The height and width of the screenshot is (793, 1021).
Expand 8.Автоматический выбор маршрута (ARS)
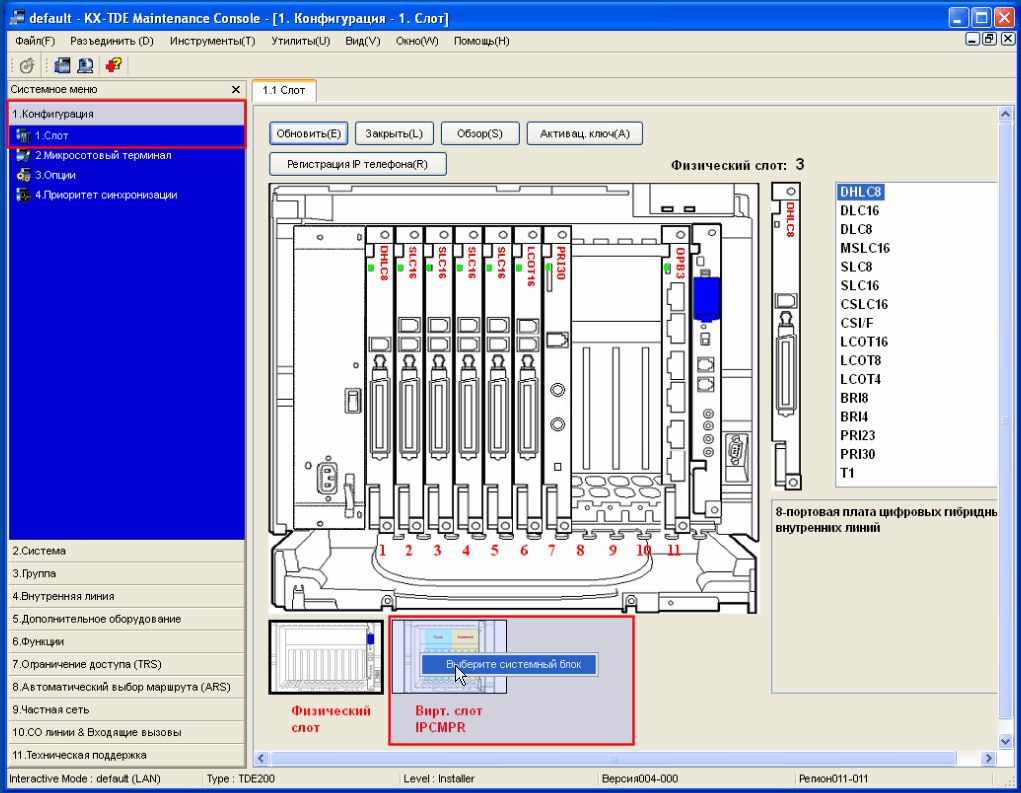point(127,687)
